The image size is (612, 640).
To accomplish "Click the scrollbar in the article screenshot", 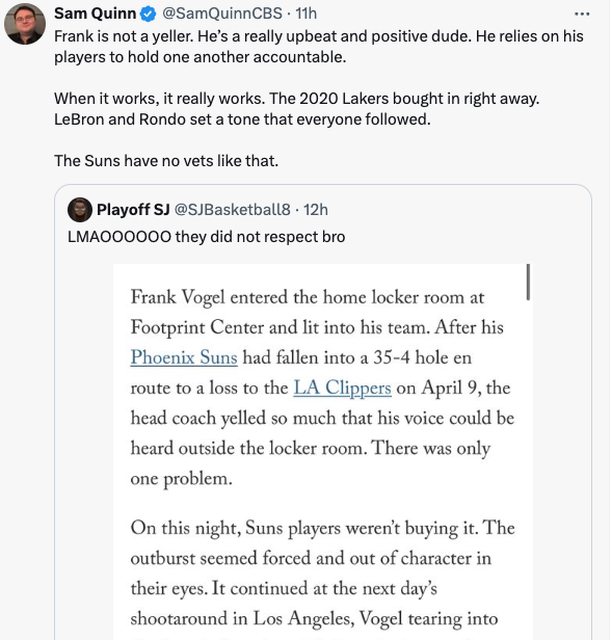I will click(x=526, y=282).
